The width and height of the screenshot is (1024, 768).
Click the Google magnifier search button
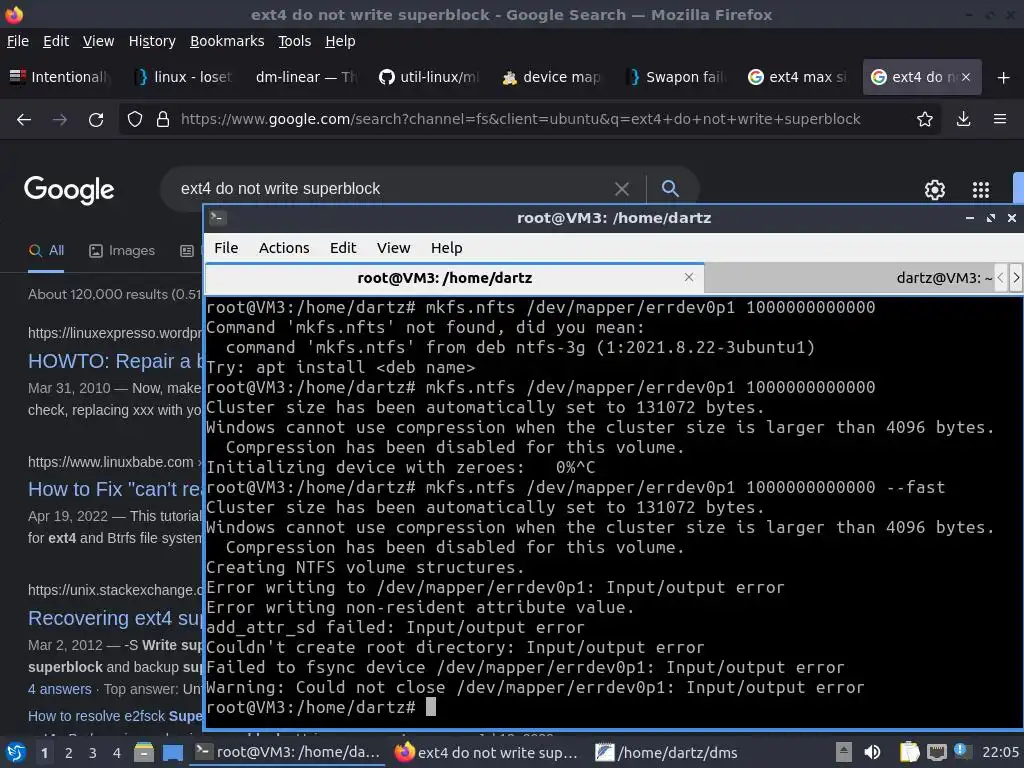[x=670, y=189]
